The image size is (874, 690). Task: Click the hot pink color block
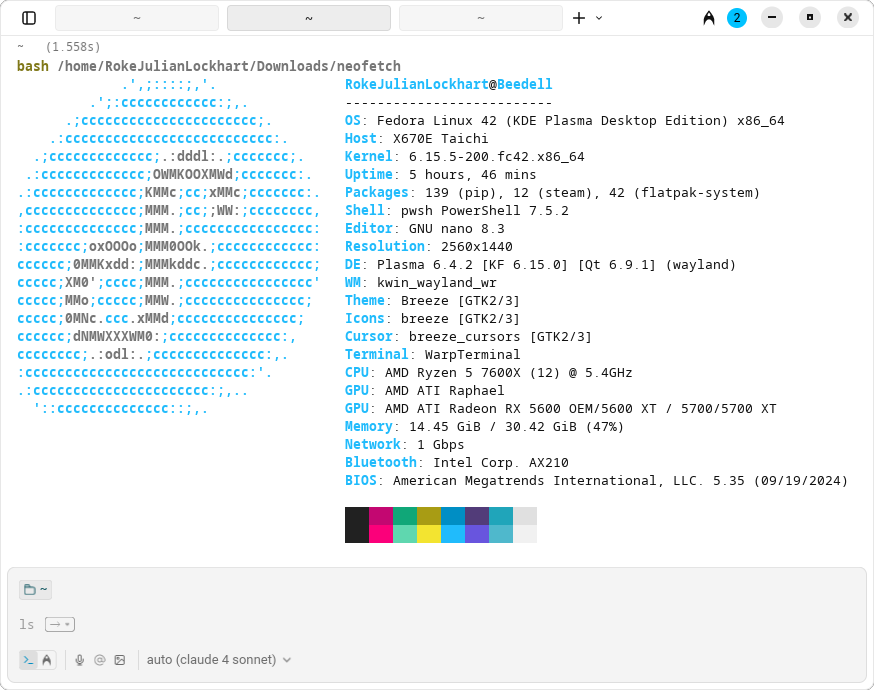pos(381,534)
